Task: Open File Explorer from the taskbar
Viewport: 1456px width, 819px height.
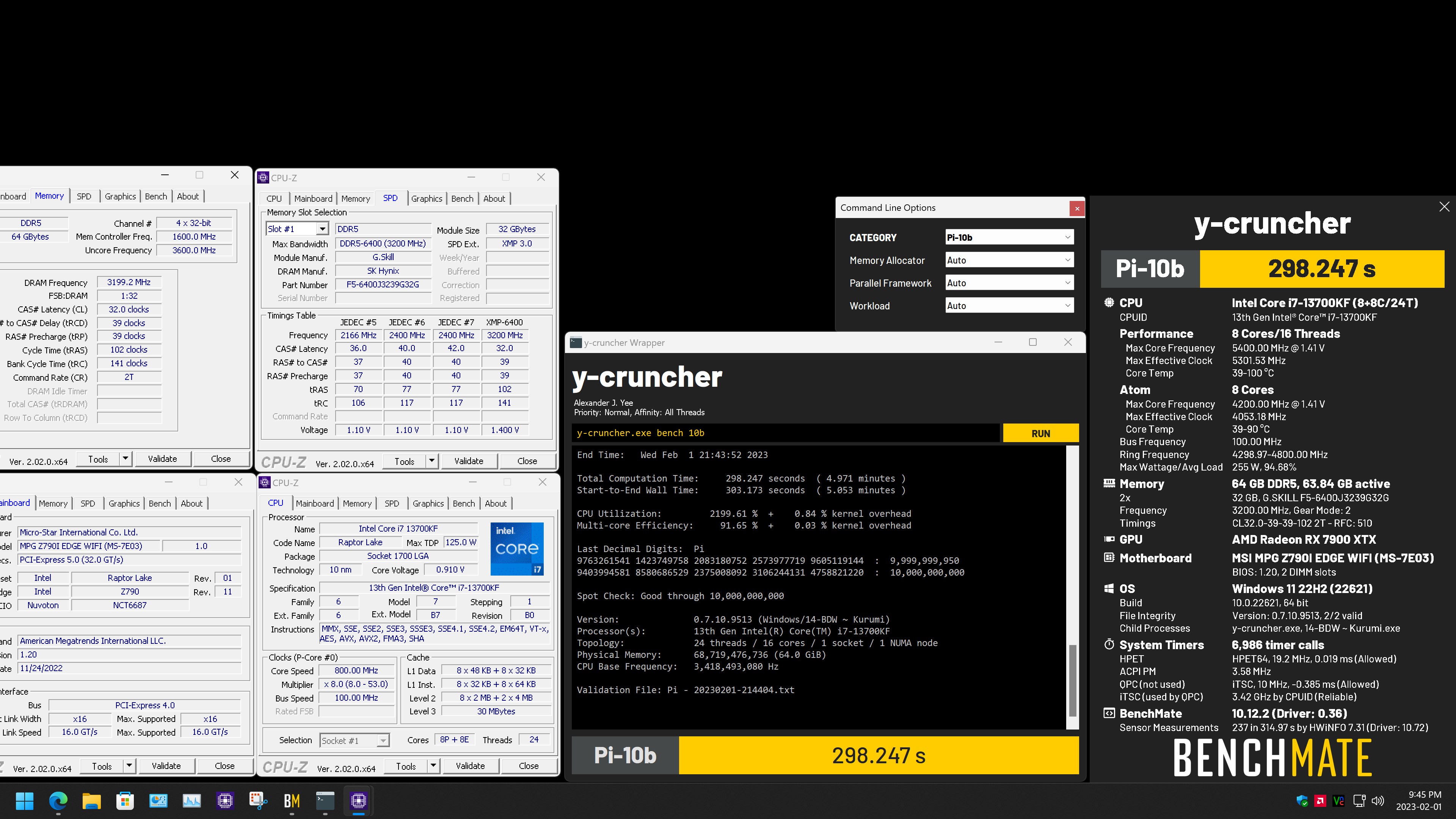Action: coord(91,800)
